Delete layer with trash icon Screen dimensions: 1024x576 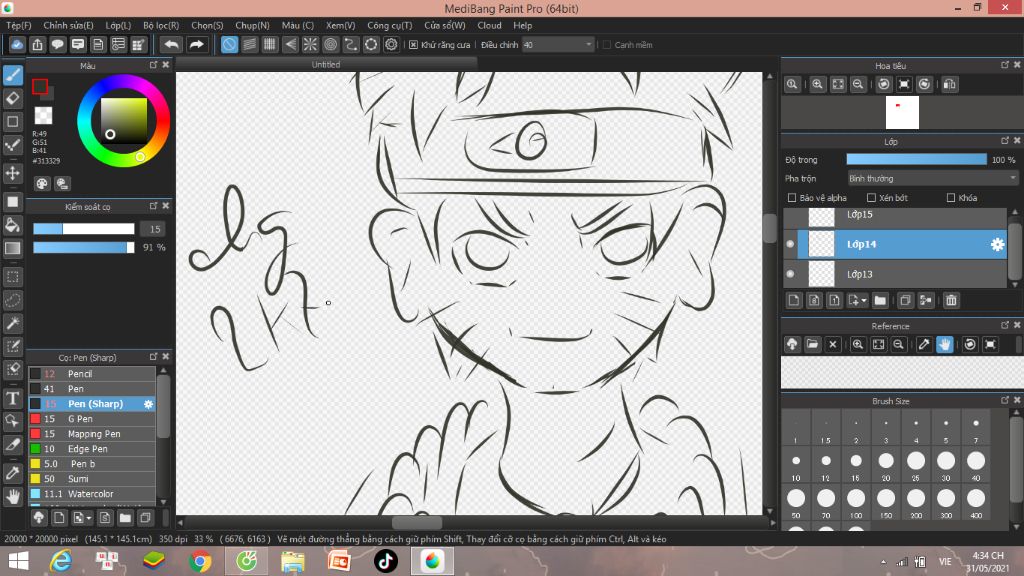(x=951, y=300)
